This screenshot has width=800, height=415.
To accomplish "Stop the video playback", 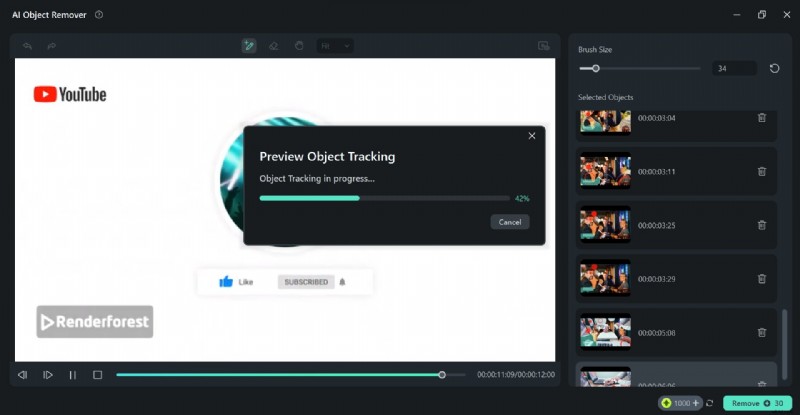I will (97, 375).
